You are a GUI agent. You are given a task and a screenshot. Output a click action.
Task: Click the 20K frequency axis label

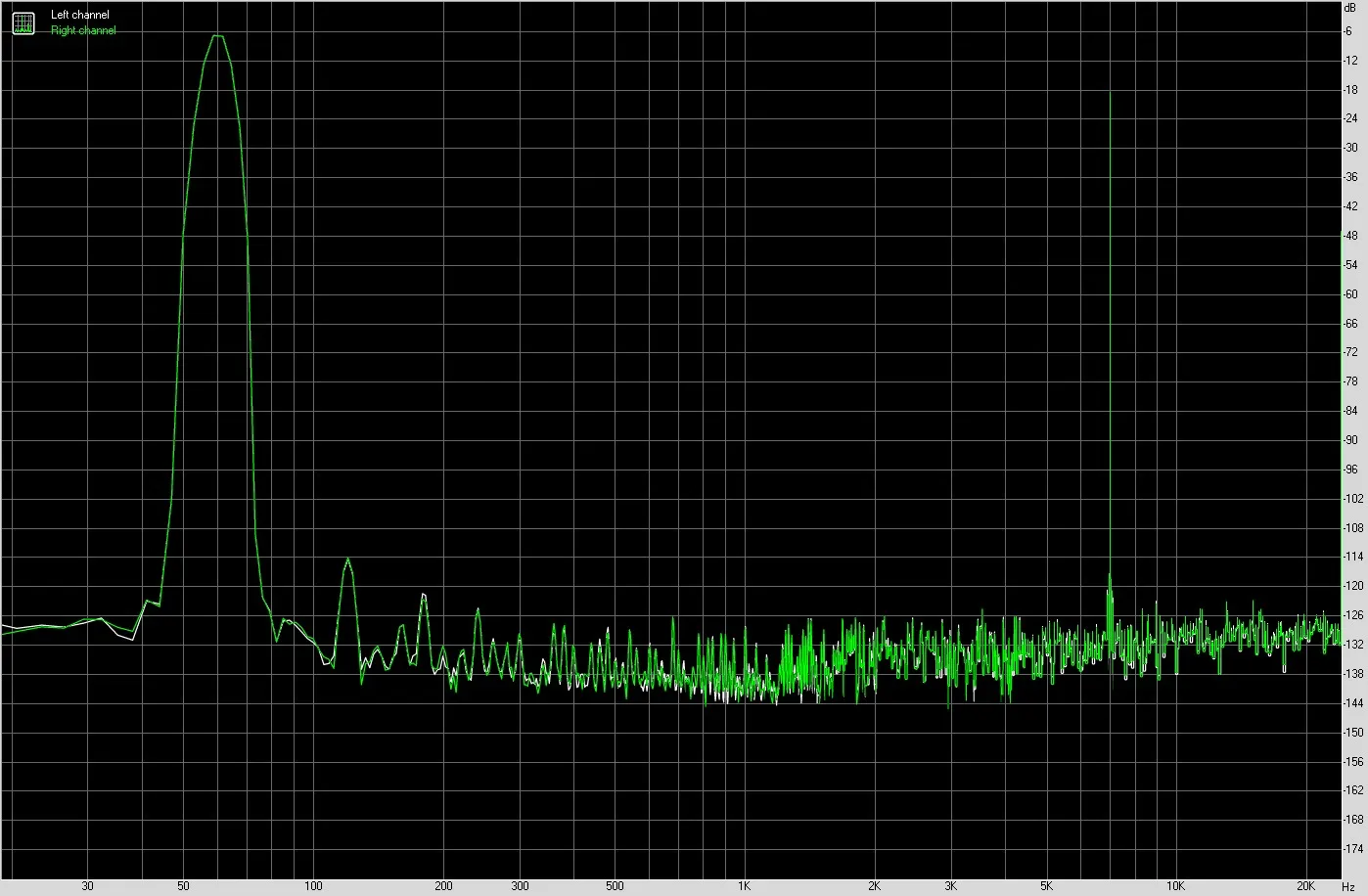(1304, 886)
